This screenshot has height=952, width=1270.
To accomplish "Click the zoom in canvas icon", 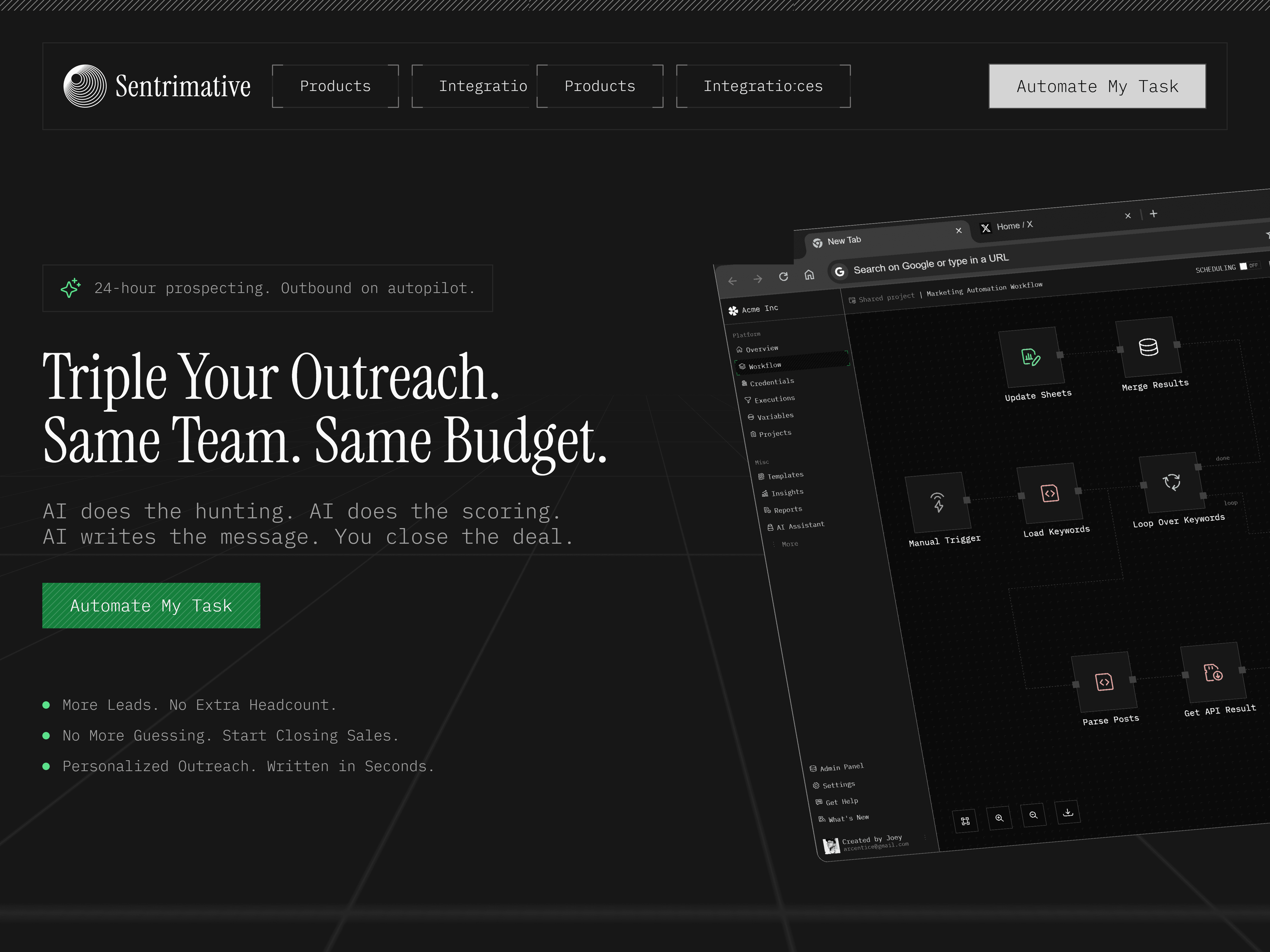I will point(1000,818).
